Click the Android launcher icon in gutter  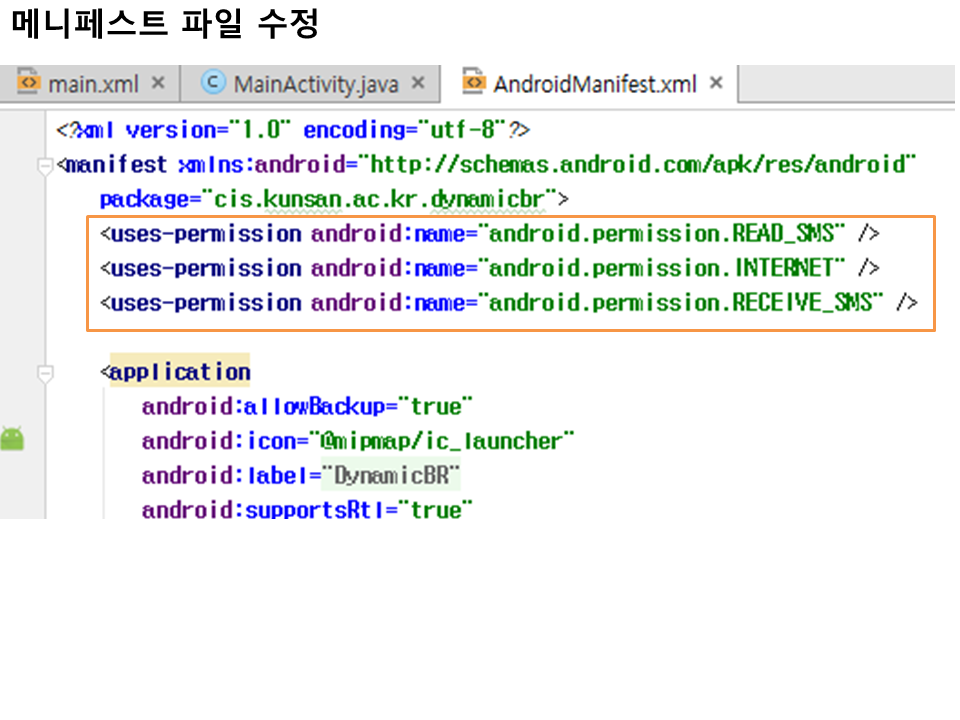[x=12, y=438]
